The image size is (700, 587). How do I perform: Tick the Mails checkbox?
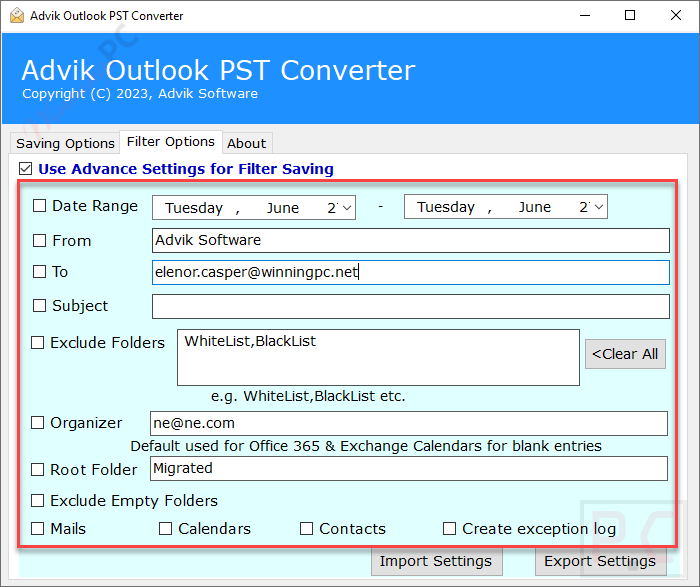tap(37, 529)
